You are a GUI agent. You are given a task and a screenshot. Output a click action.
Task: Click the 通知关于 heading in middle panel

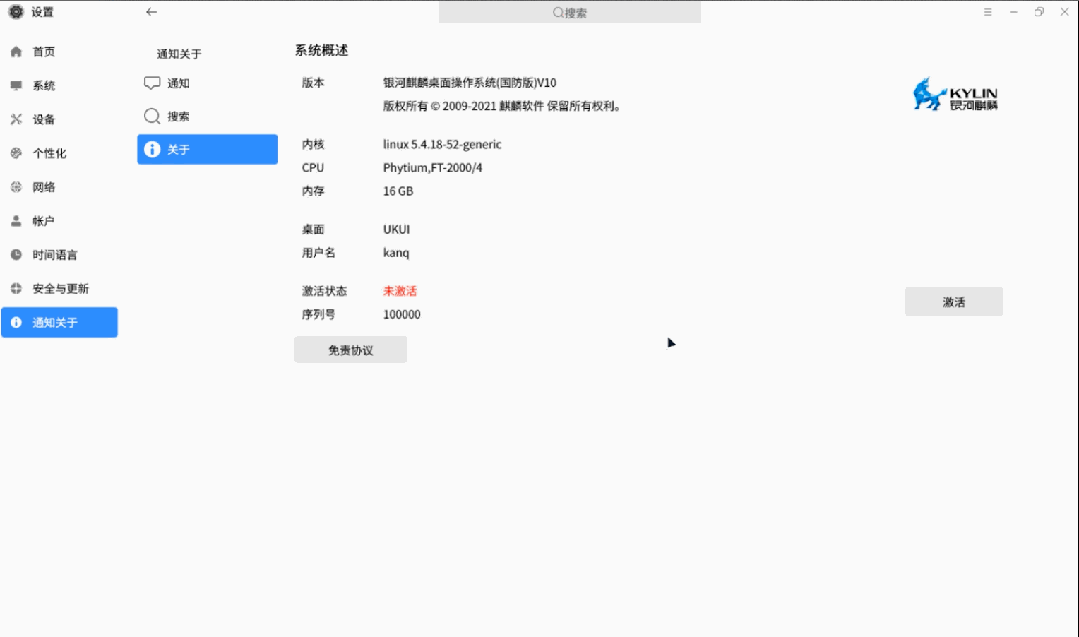(179, 54)
